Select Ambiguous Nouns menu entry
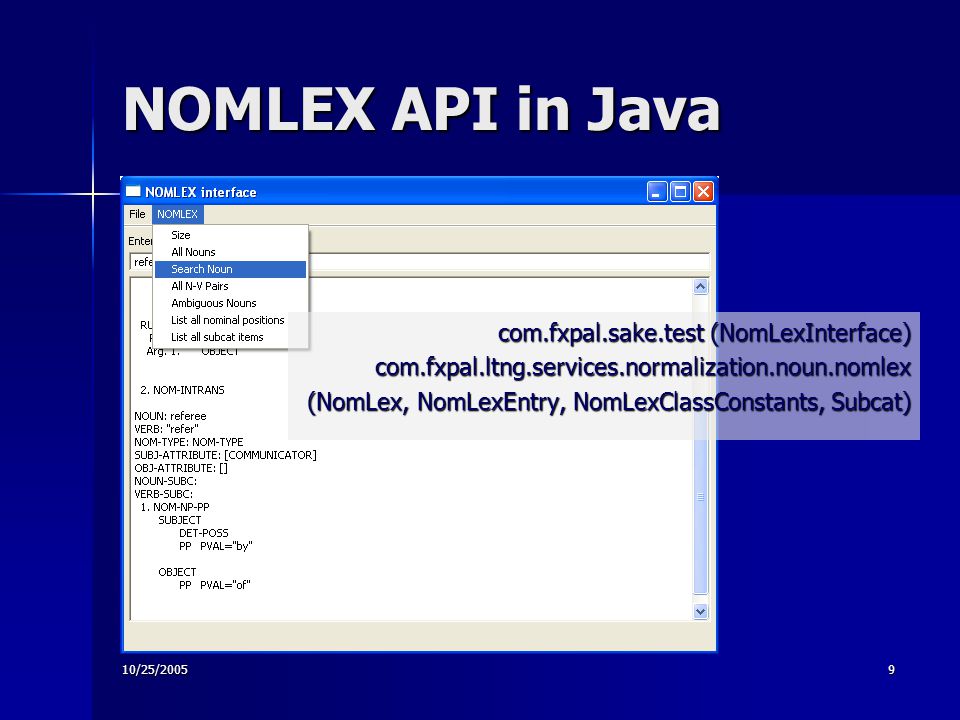This screenshot has width=960, height=720. coord(230,303)
